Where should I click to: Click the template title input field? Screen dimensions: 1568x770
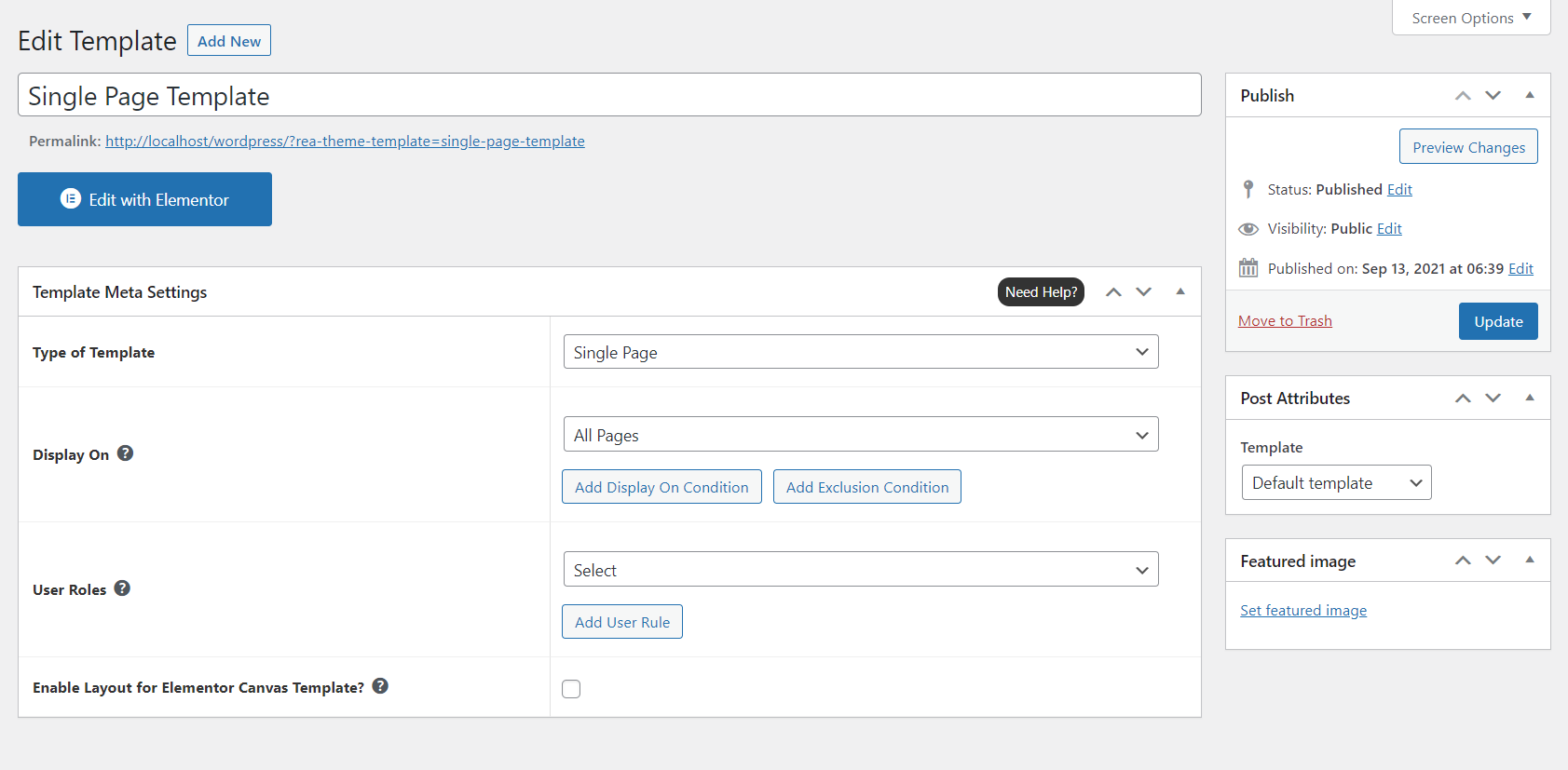(x=609, y=96)
